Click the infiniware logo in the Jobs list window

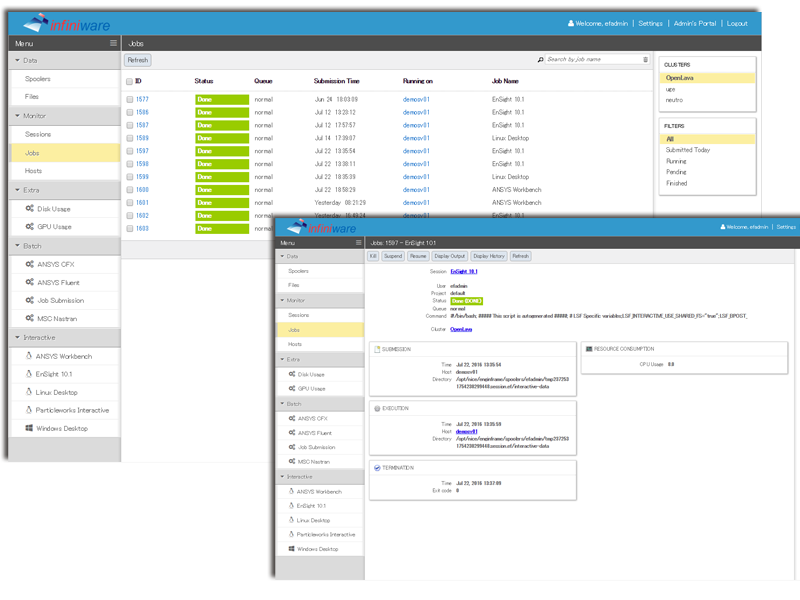coord(66,23)
